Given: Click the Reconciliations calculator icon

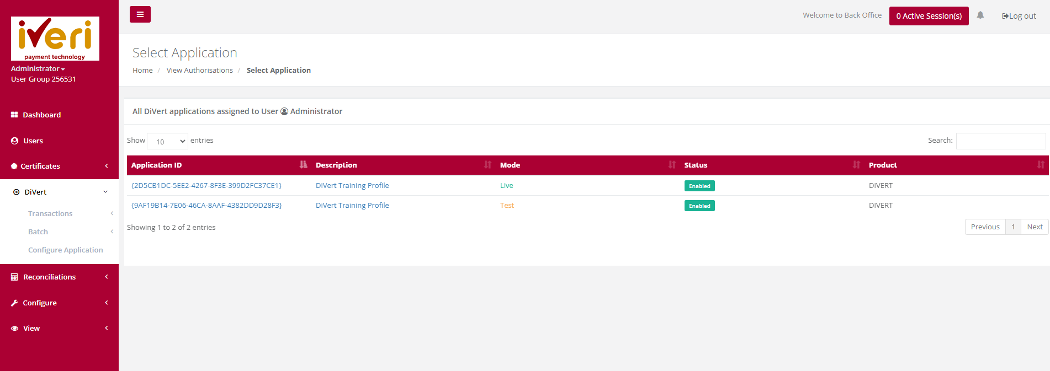Looking at the screenshot, I should 14,277.
